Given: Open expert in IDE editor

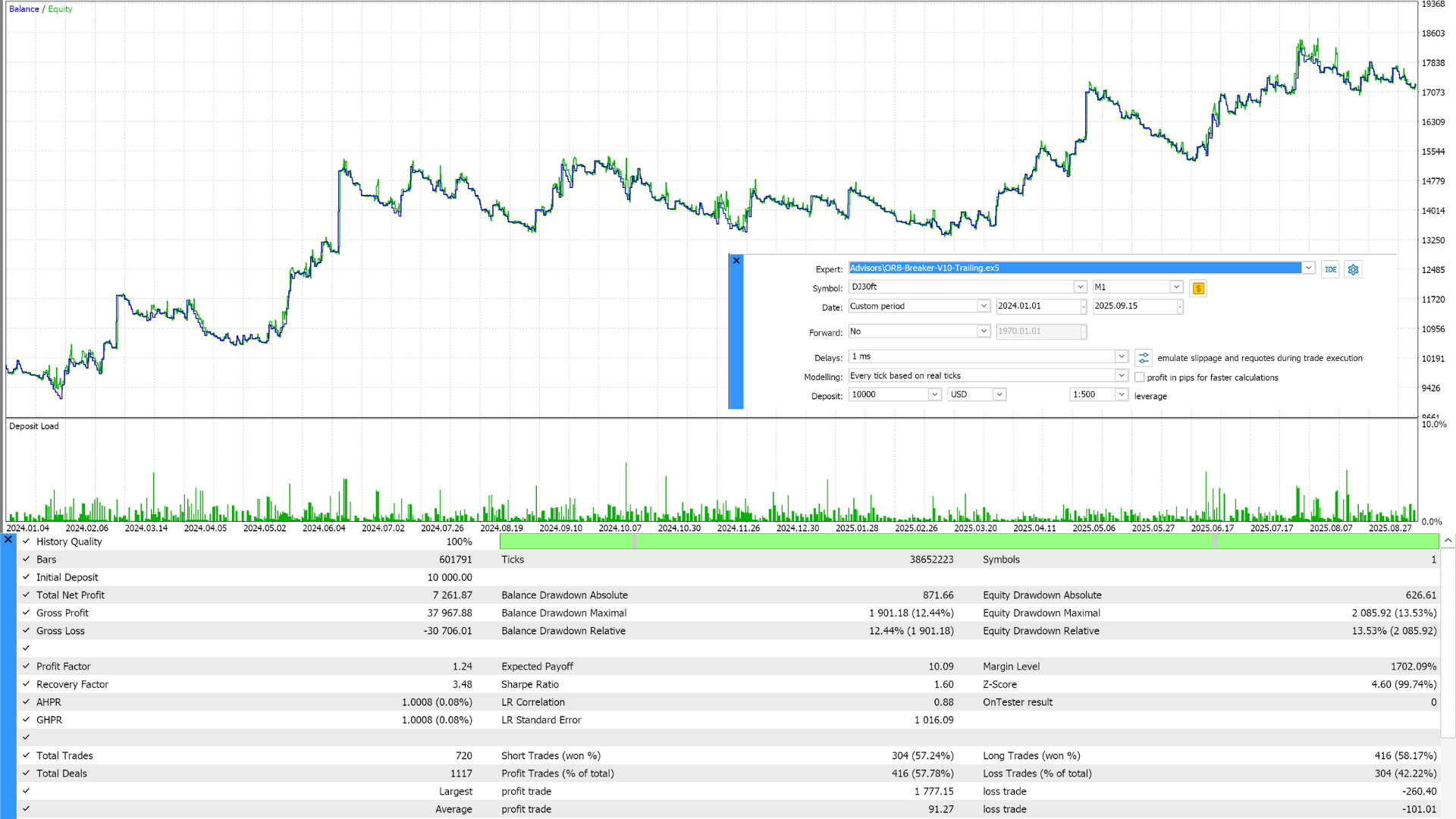Looking at the screenshot, I should (x=1330, y=269).
